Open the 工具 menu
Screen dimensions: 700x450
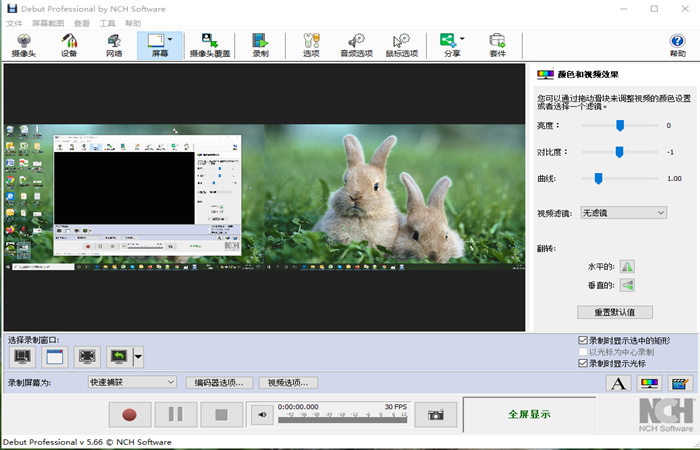click(108, 23)
